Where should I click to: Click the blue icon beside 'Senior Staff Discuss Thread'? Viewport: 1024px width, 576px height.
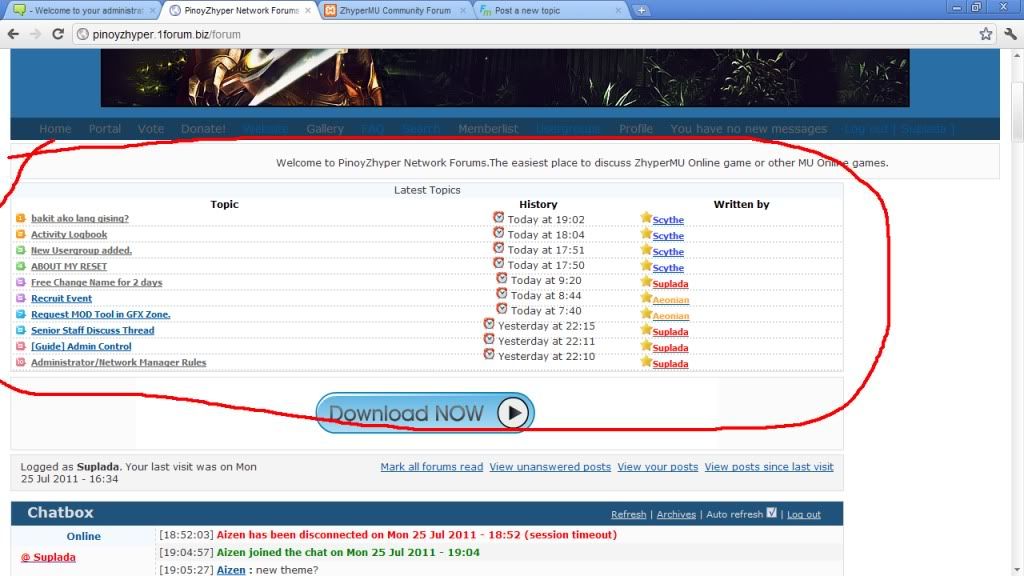[x=20, y=330]
